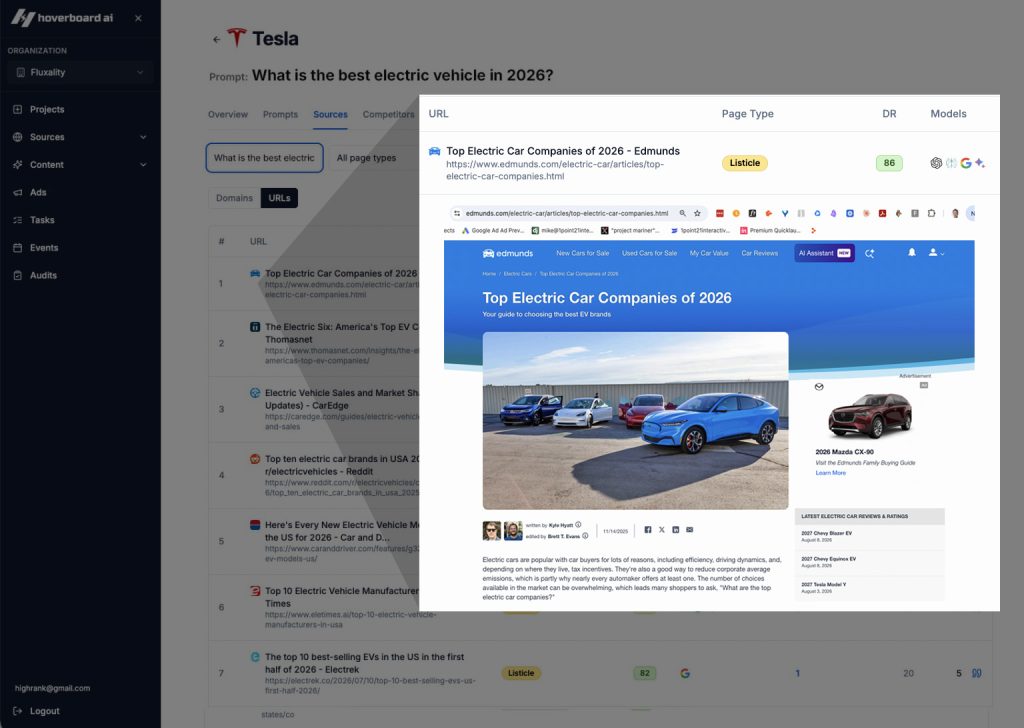Click the Tesla brand logo

point(236,38)
